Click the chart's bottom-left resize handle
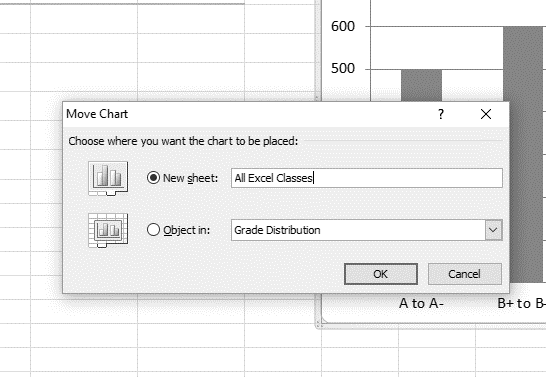The width and height of the screenshot is (546, 377). click(x=318, y=326)
